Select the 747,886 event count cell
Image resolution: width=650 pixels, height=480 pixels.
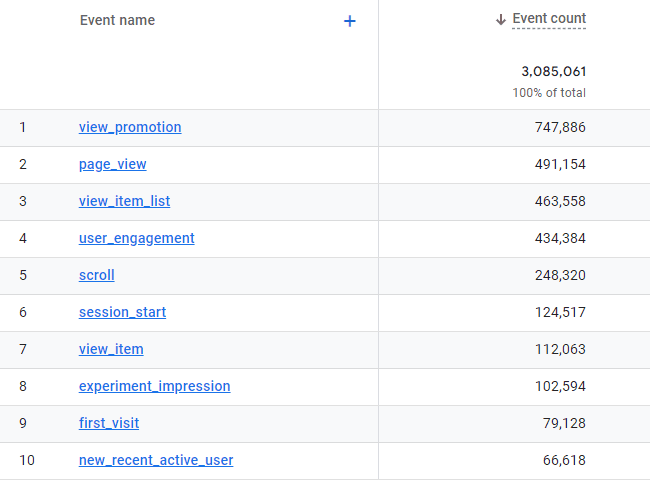(560, 127)
